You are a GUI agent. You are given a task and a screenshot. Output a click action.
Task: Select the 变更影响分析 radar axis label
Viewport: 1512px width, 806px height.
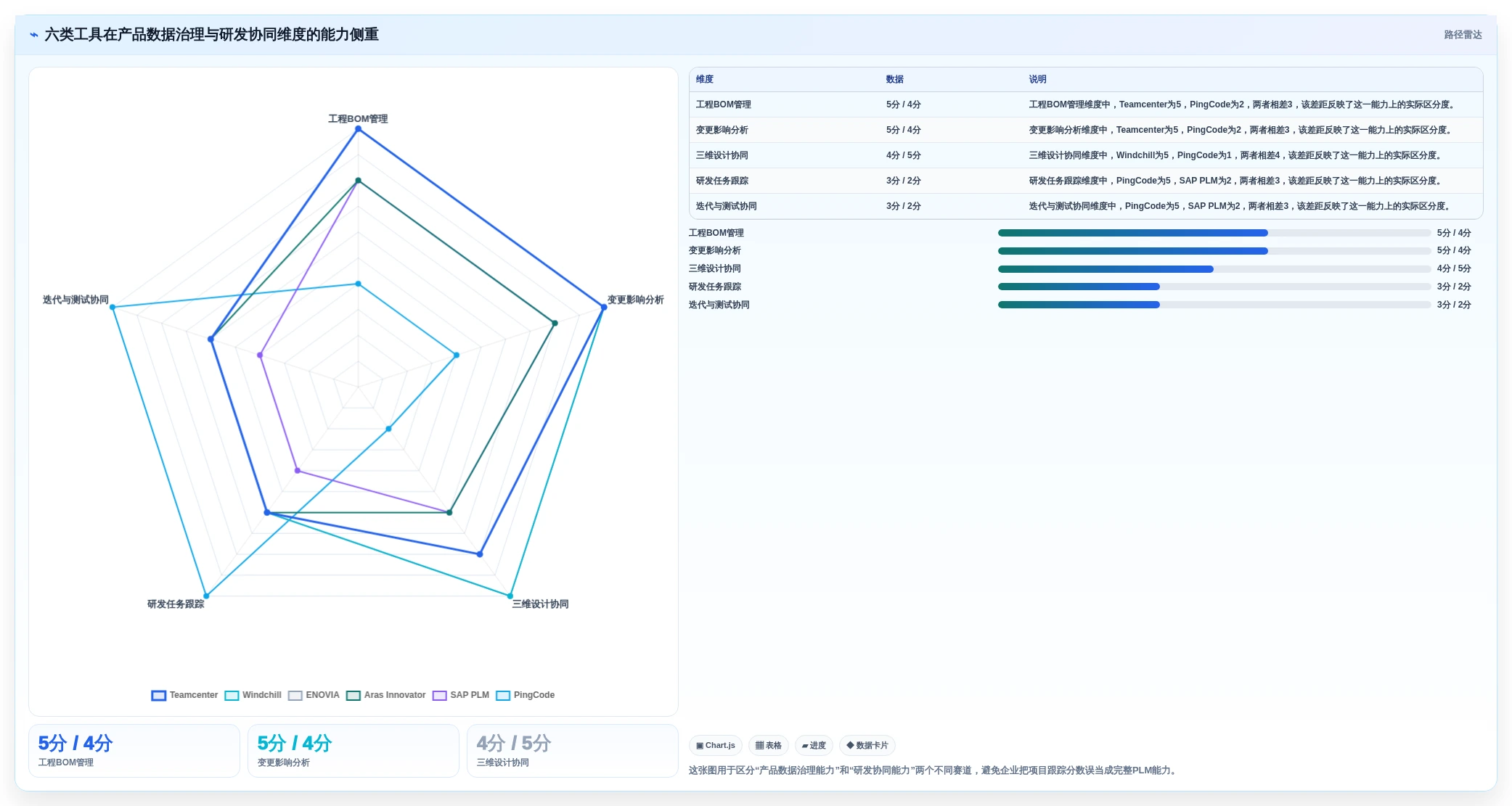tap(636, 300)
